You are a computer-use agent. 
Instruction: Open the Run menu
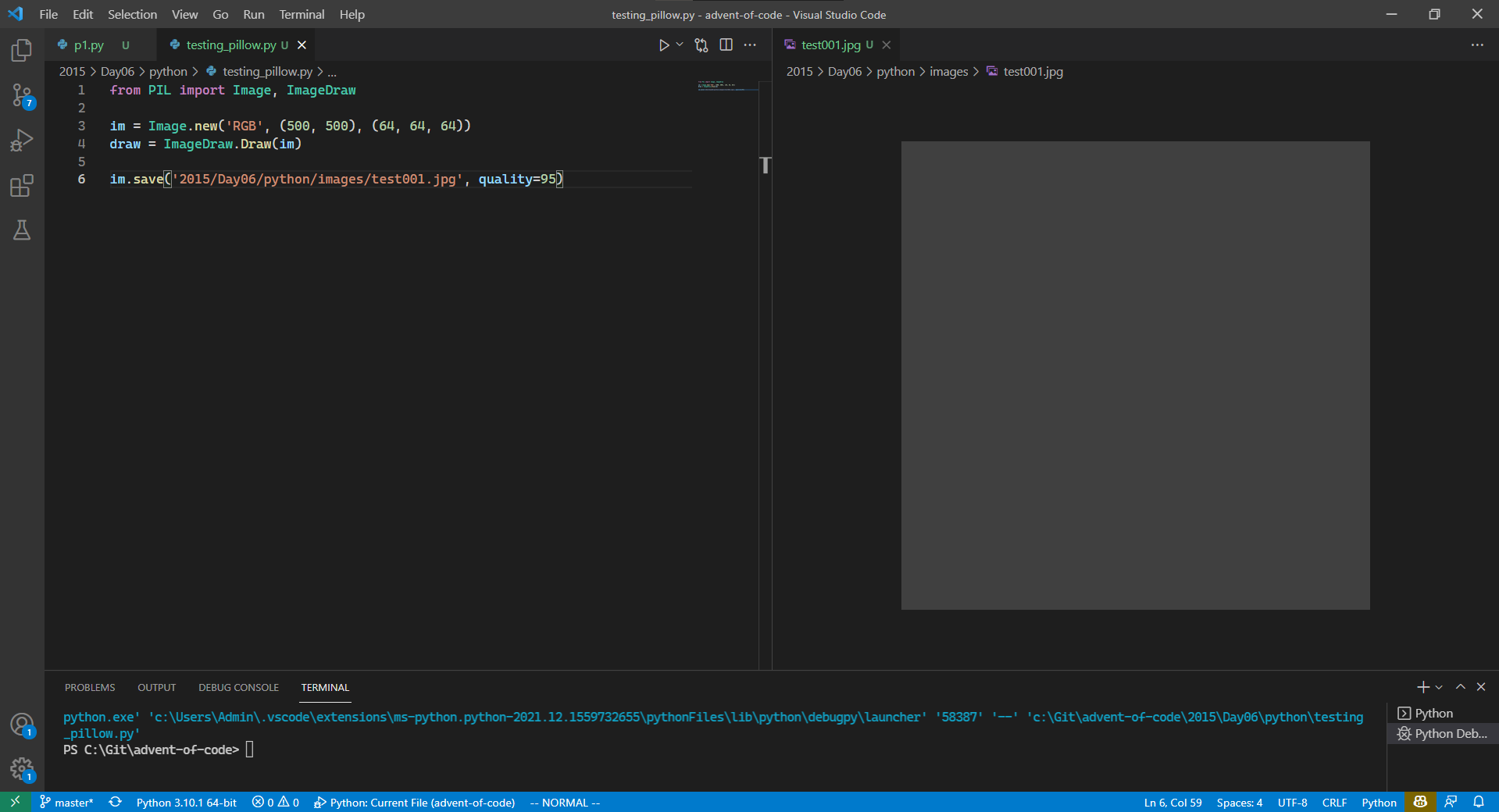pyautogui.click(x=253, y=14)
